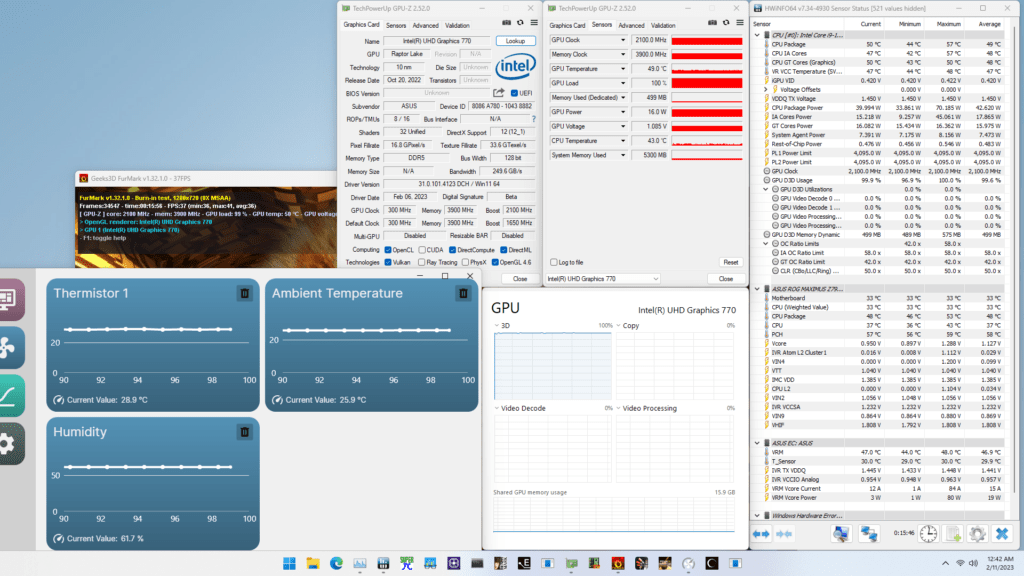The width and height of the screenshot is (1024, 576).
Task: Click refresh icon in GPU-Z Sensors window
Action: tap(726, 23)
